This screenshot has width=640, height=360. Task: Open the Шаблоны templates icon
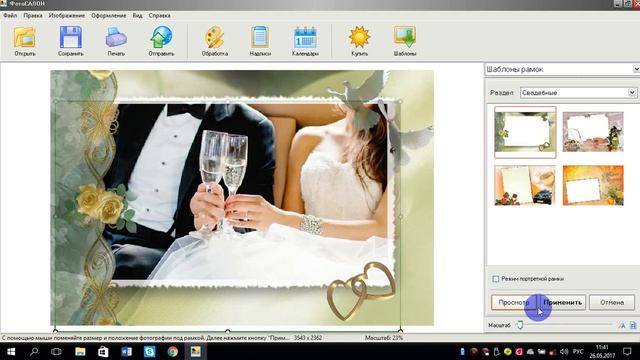click(404, 41)
